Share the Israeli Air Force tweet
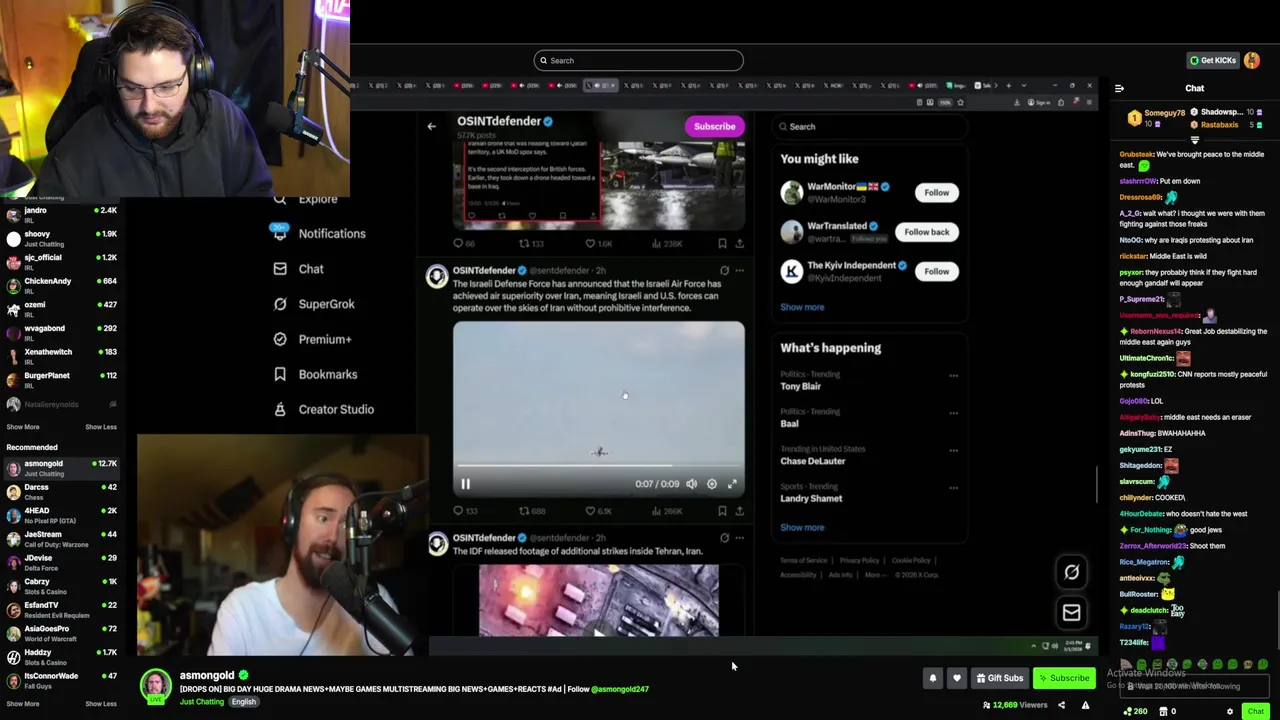 click(739, 511)
